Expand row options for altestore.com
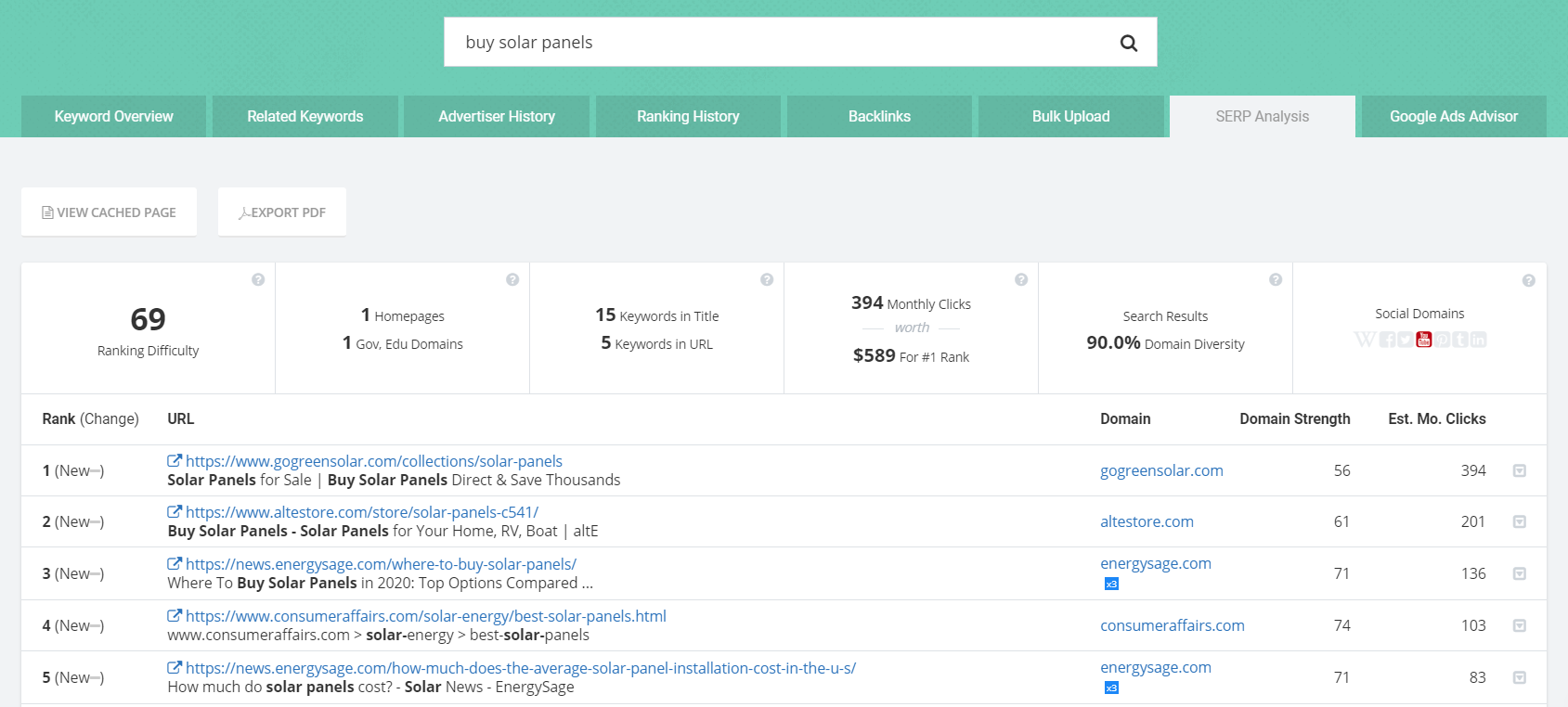 point(1520,521)
